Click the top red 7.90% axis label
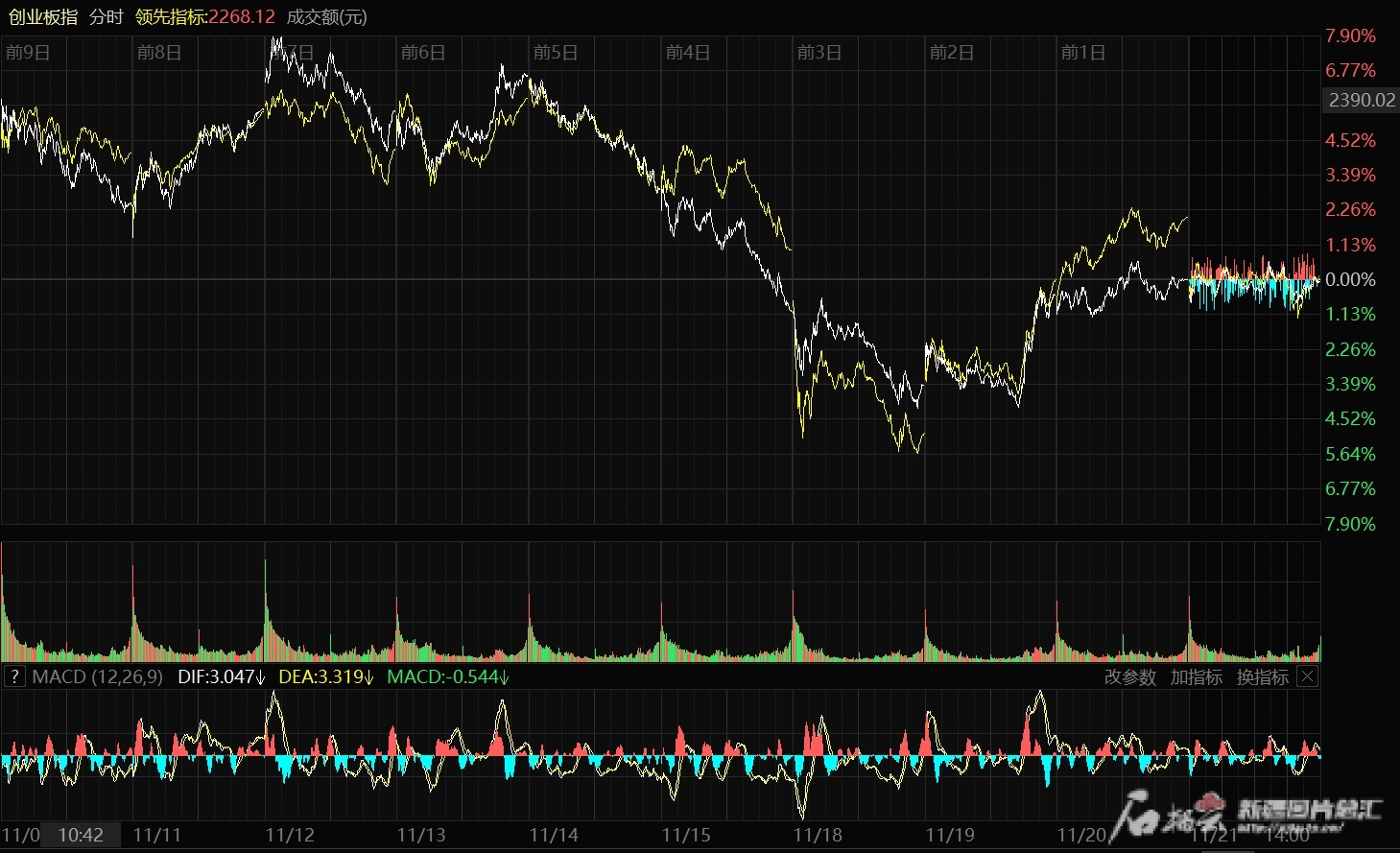1400x853 pixels. 1350,36
